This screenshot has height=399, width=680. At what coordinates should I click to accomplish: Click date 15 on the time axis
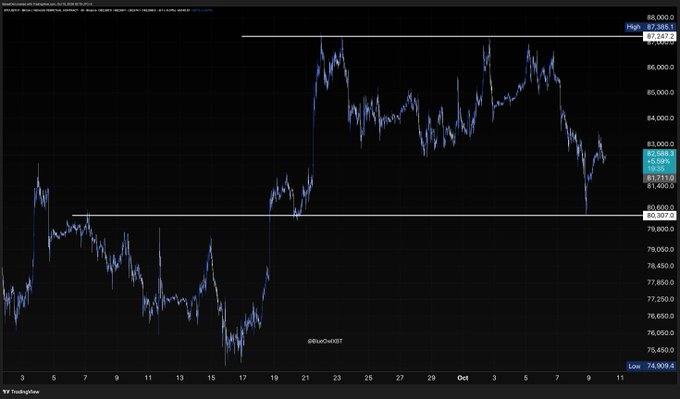(x=211, y=378)
